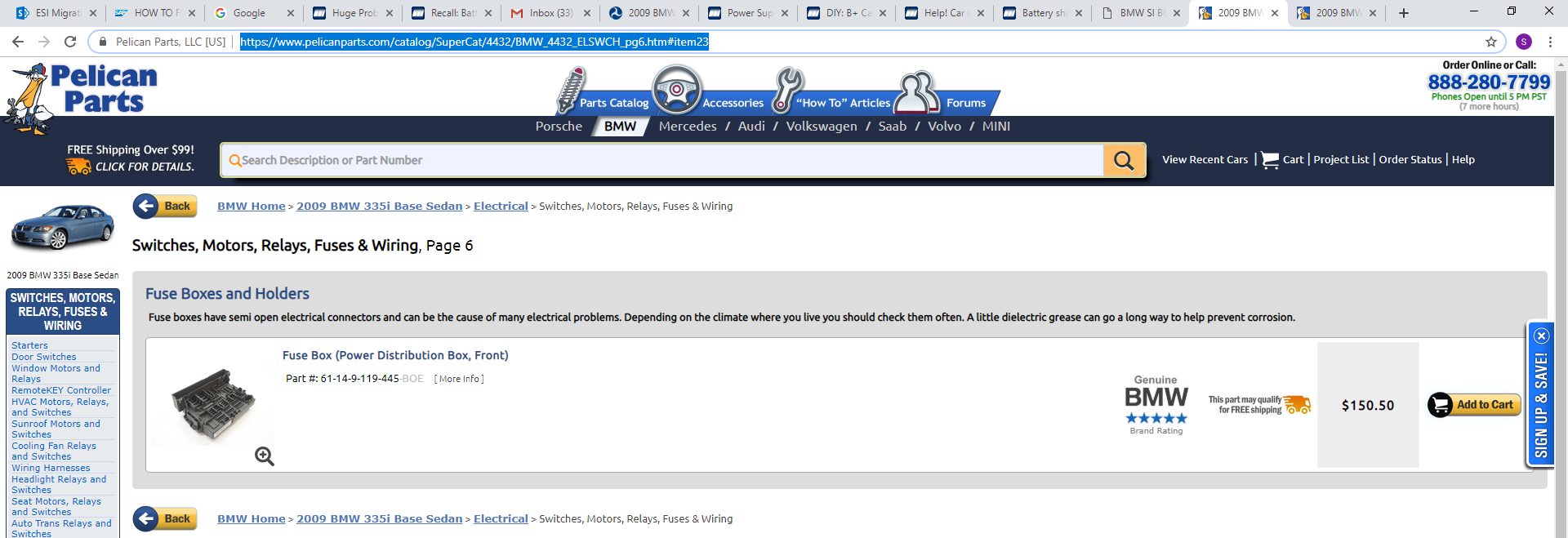Select the Volkswagen make tab

click(x=822, y=127)
